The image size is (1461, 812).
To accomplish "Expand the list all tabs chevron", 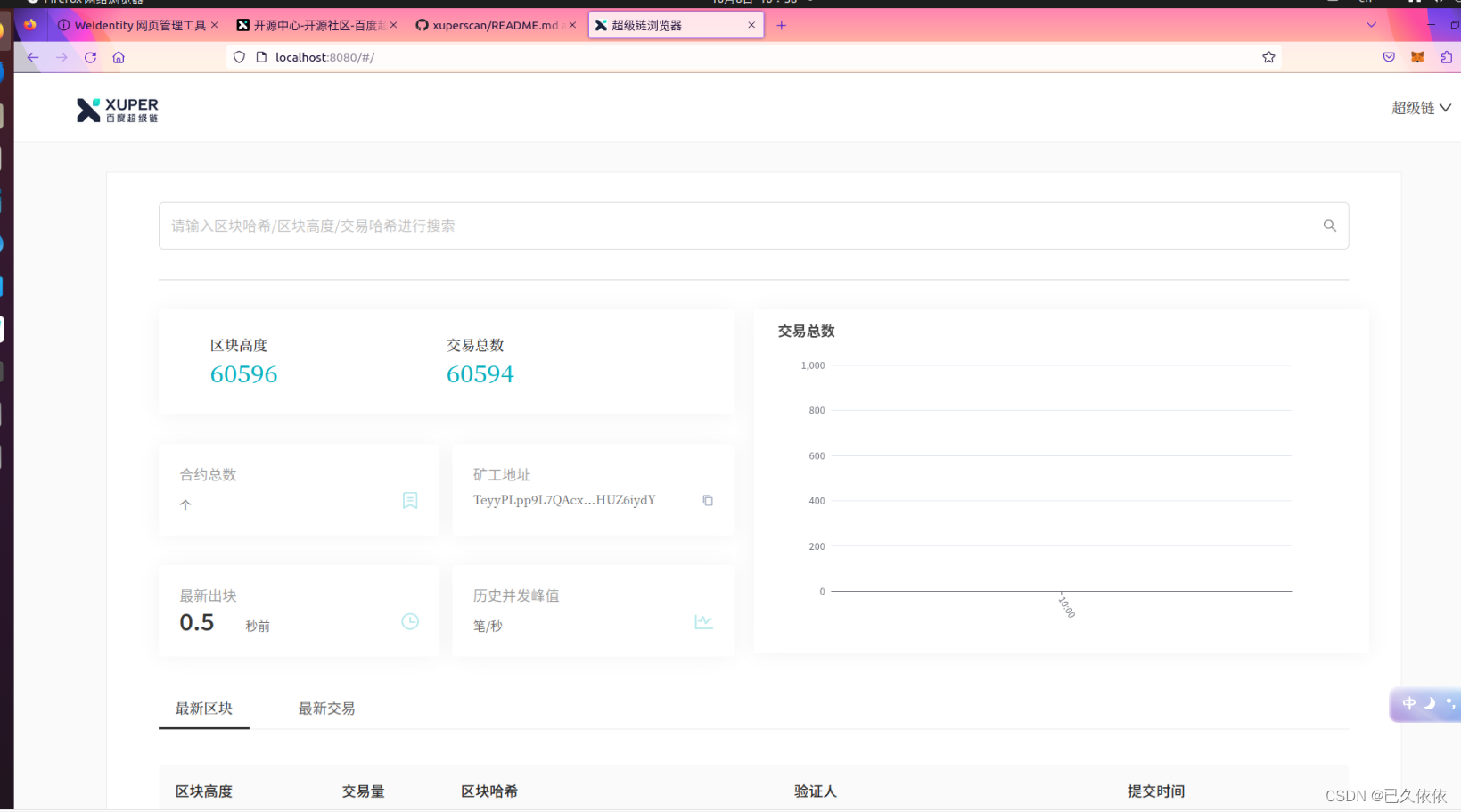I will tap(1371, 25).
